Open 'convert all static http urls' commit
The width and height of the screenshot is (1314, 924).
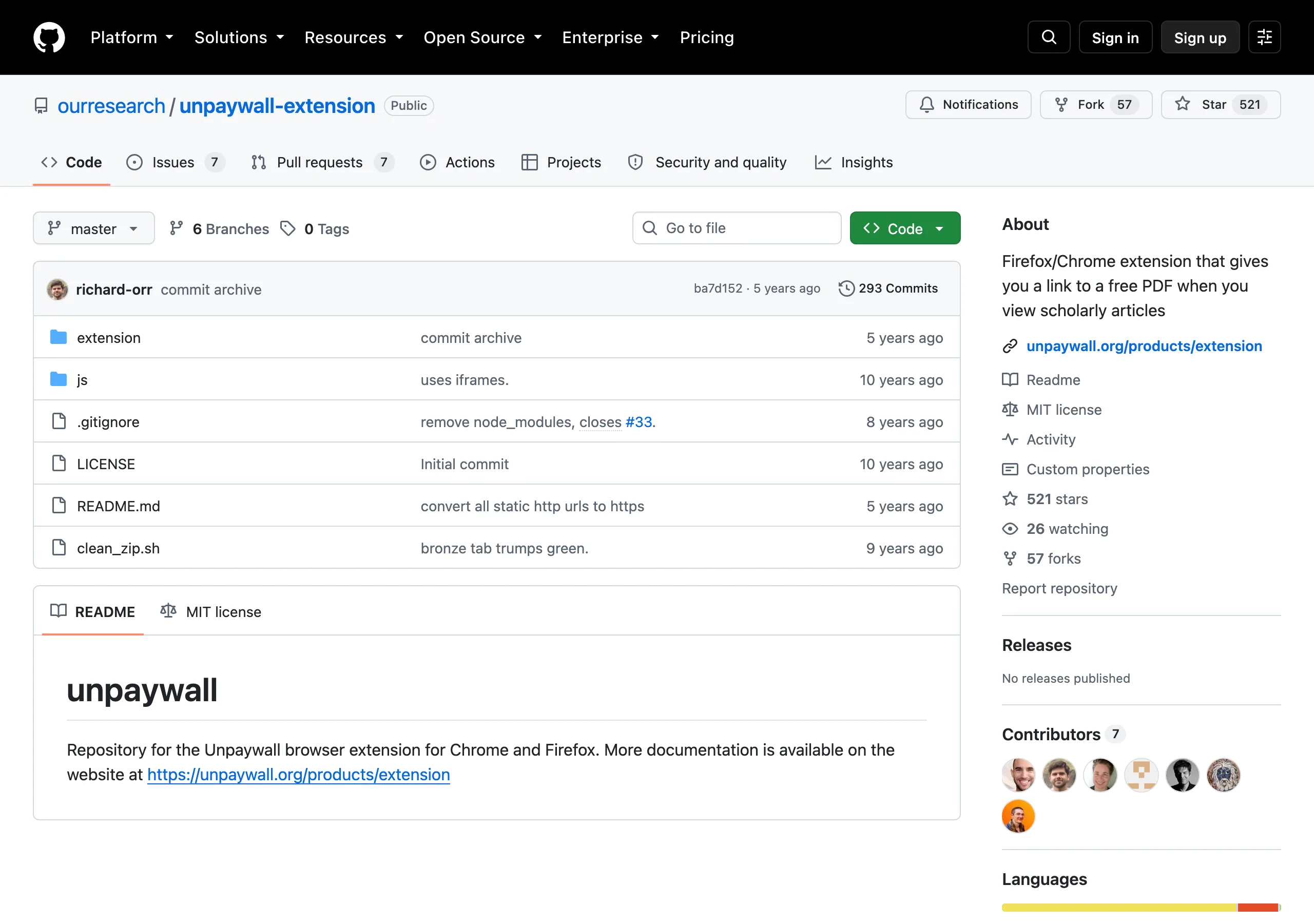pyautogui.click(x=532, y=506)
